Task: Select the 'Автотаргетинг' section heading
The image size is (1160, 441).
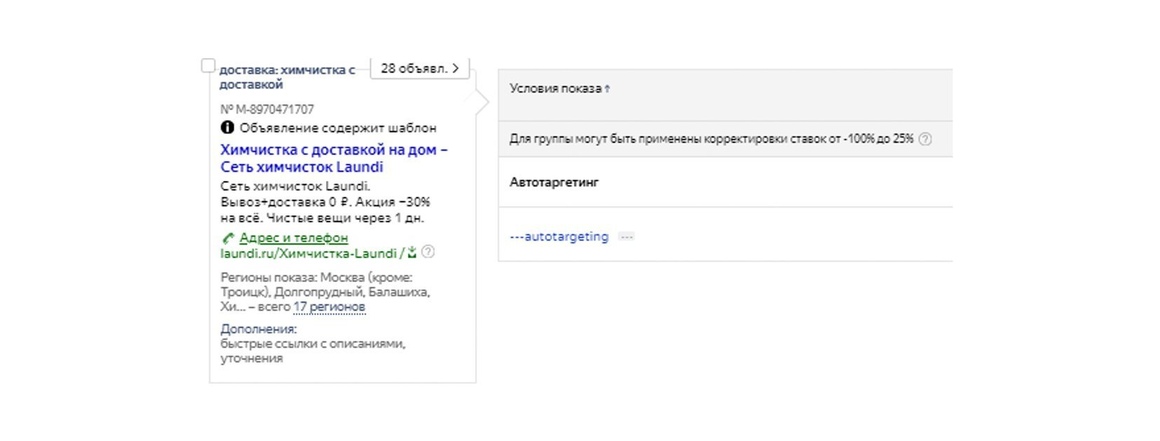Action: (554, 182)
